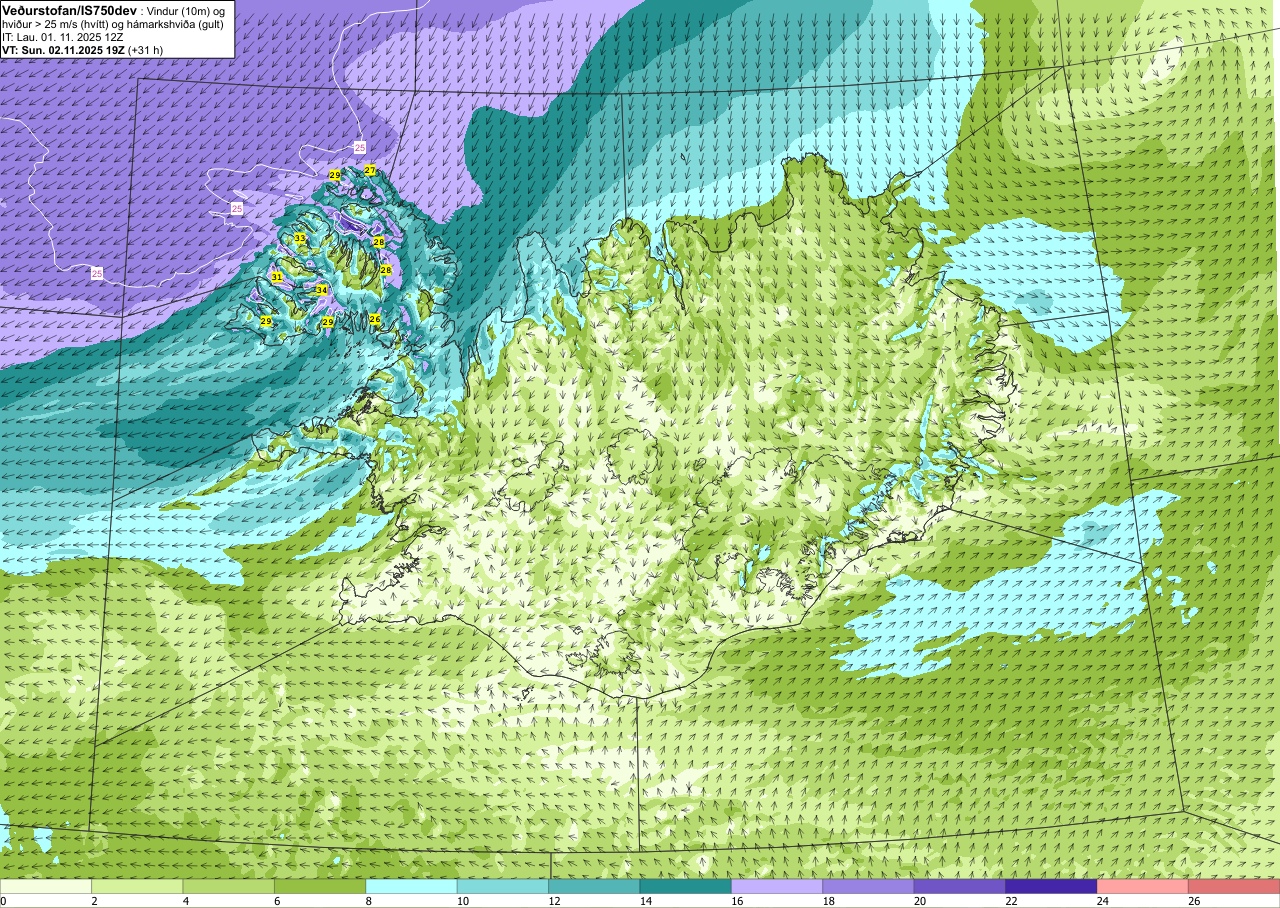Pick the aqua 10–12 m/s legend swatch
Screen dimensions: 1280x908
(x=503, y=887)
